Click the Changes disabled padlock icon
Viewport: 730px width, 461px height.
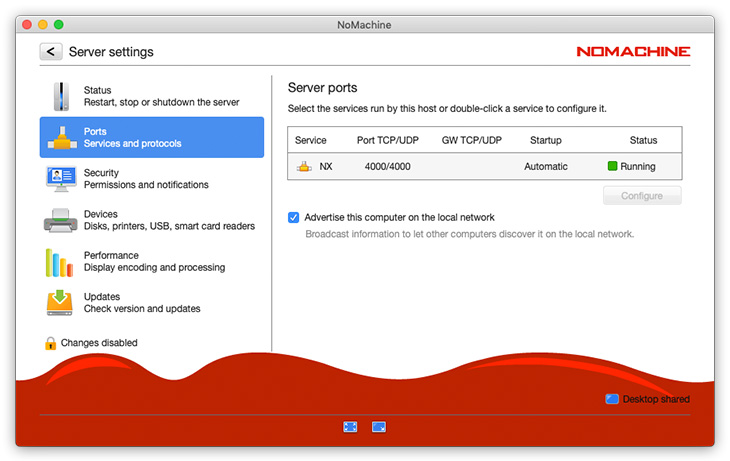pos(50,343)
